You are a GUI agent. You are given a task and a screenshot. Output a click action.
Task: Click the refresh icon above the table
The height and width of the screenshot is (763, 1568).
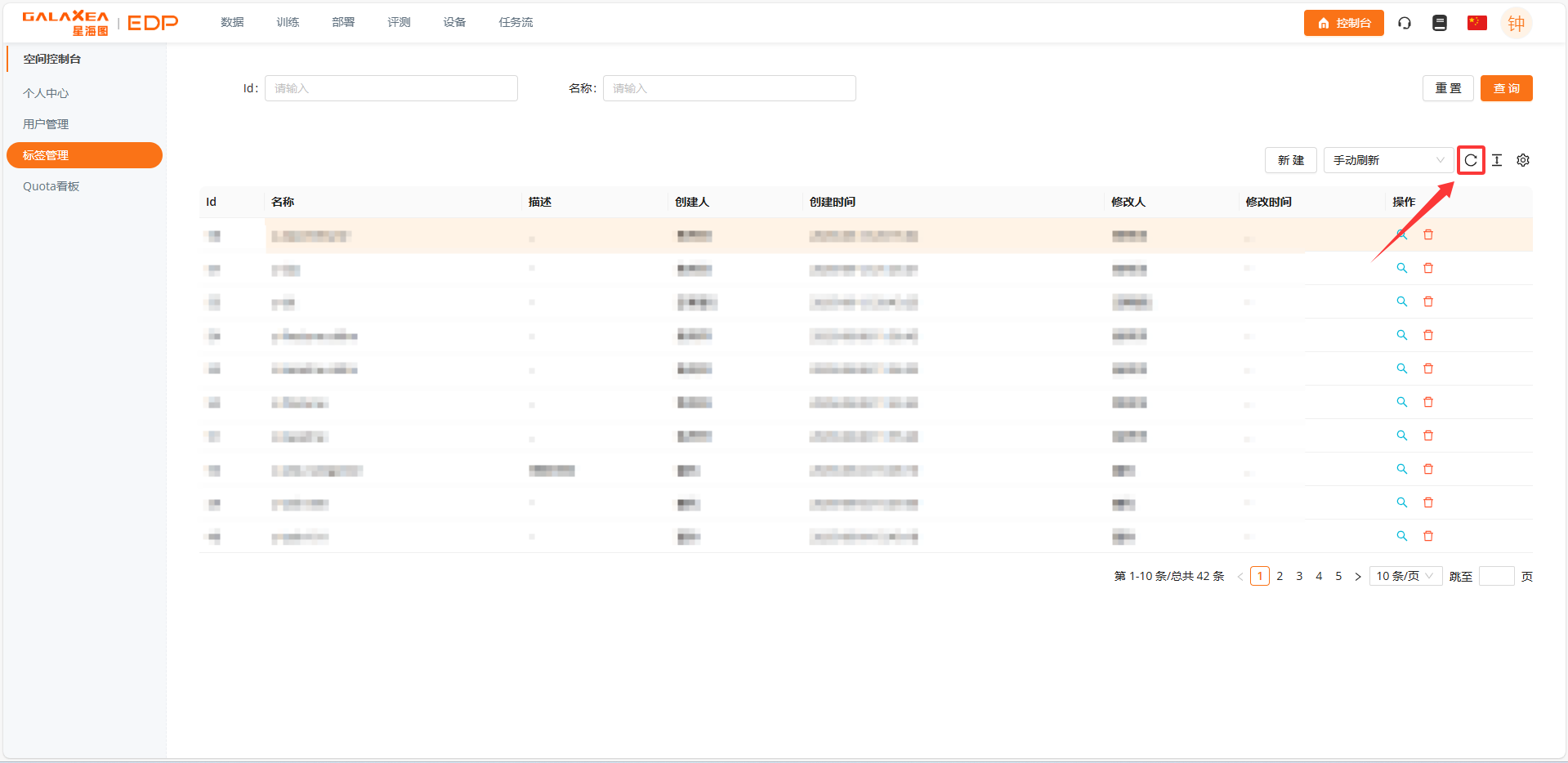pyautogui.click(x=1470, y=160)
